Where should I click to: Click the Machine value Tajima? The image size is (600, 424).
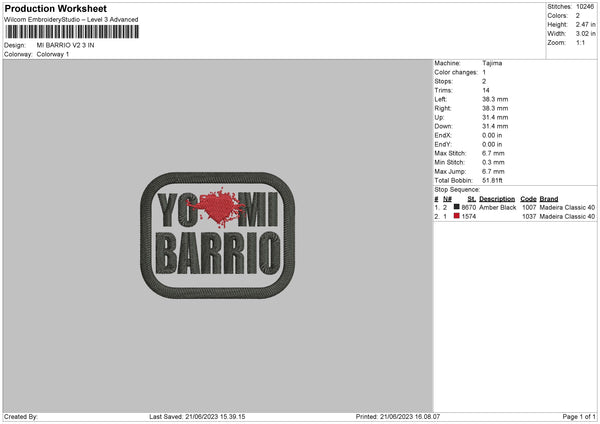click(x=492, y=63)
